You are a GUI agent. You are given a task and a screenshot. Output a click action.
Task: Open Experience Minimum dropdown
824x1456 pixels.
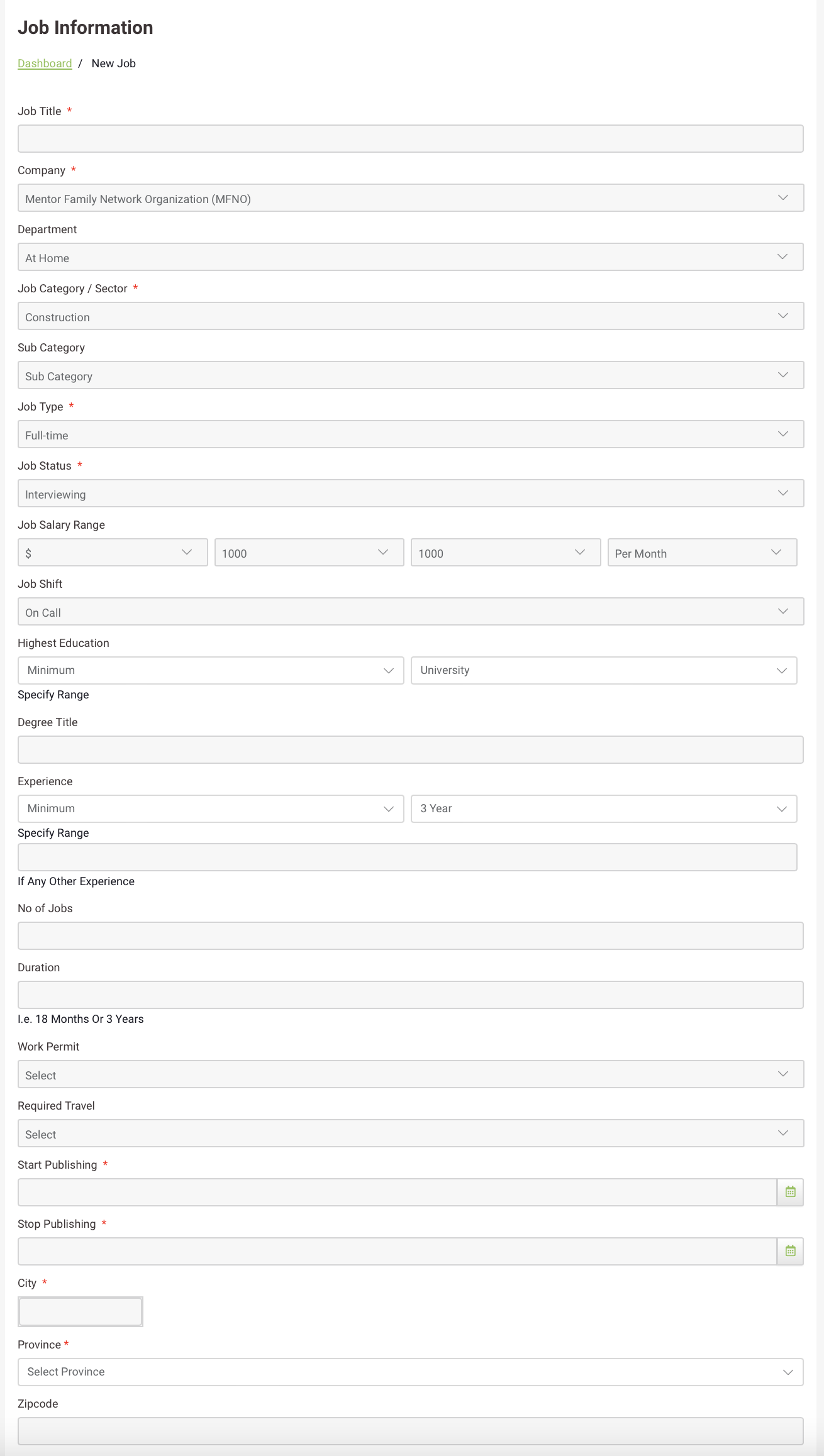(211, 808)
